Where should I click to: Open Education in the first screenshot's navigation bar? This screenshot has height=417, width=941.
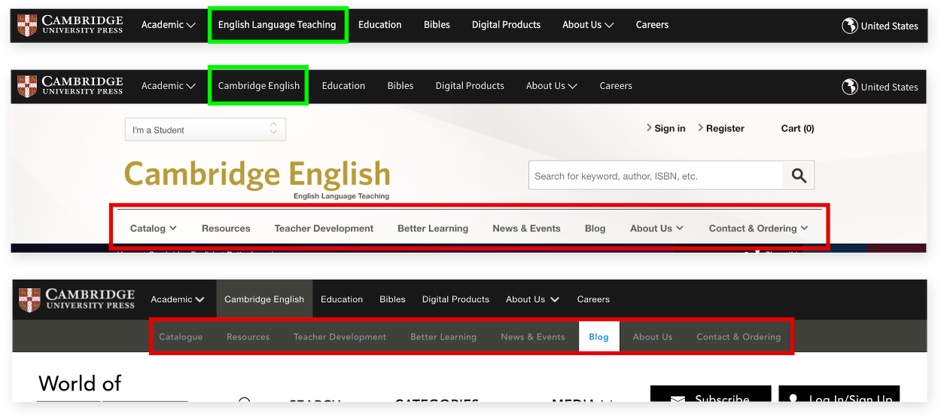pyautogui.click(x=380, y=25)
